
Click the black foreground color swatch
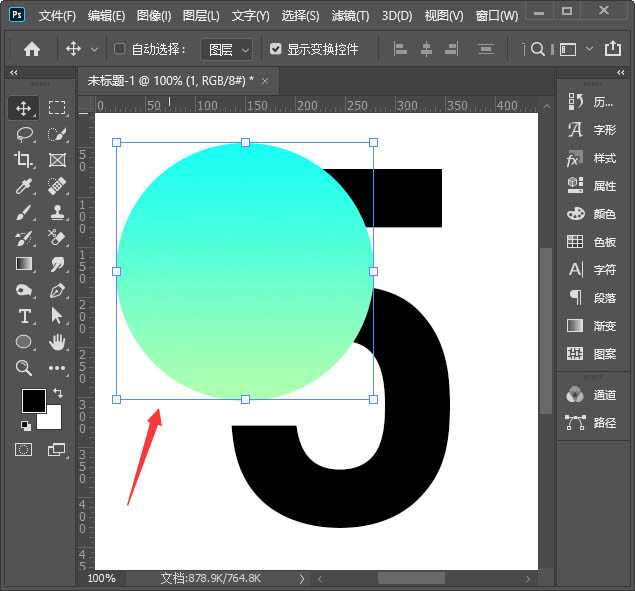coord(33,401)
